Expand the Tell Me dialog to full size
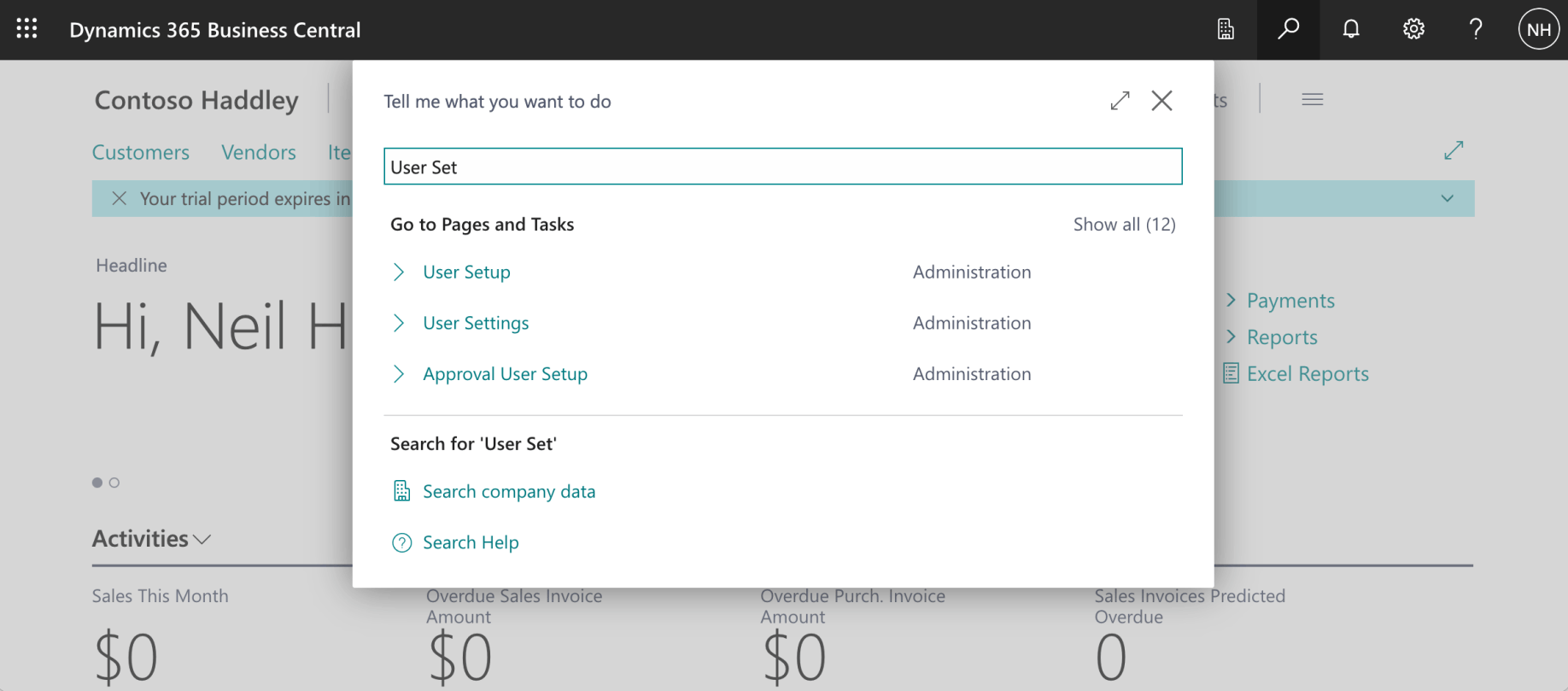This screenshot has height=691, width=1568. coord(1120,101)
